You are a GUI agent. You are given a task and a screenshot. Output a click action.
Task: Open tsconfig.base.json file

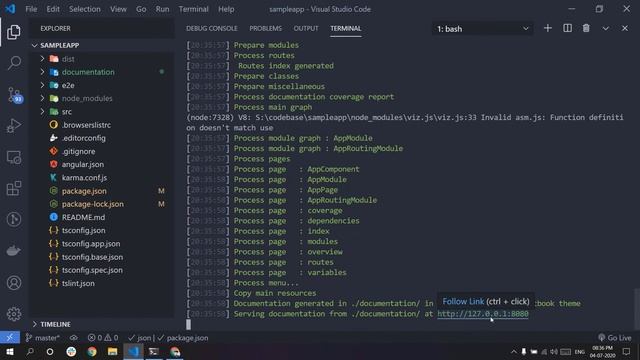tap(92, 257)
